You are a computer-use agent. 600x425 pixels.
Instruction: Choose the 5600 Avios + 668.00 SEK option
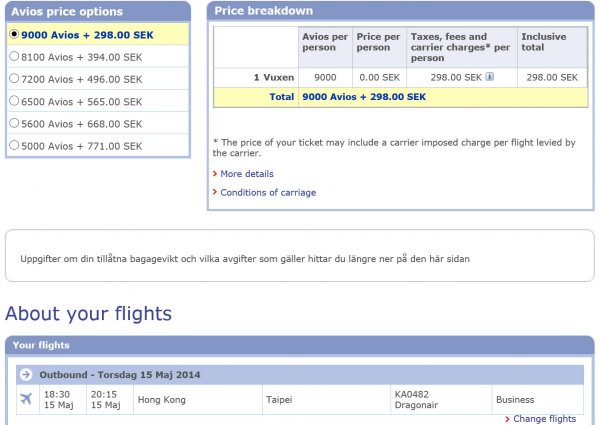click(14, 123)
